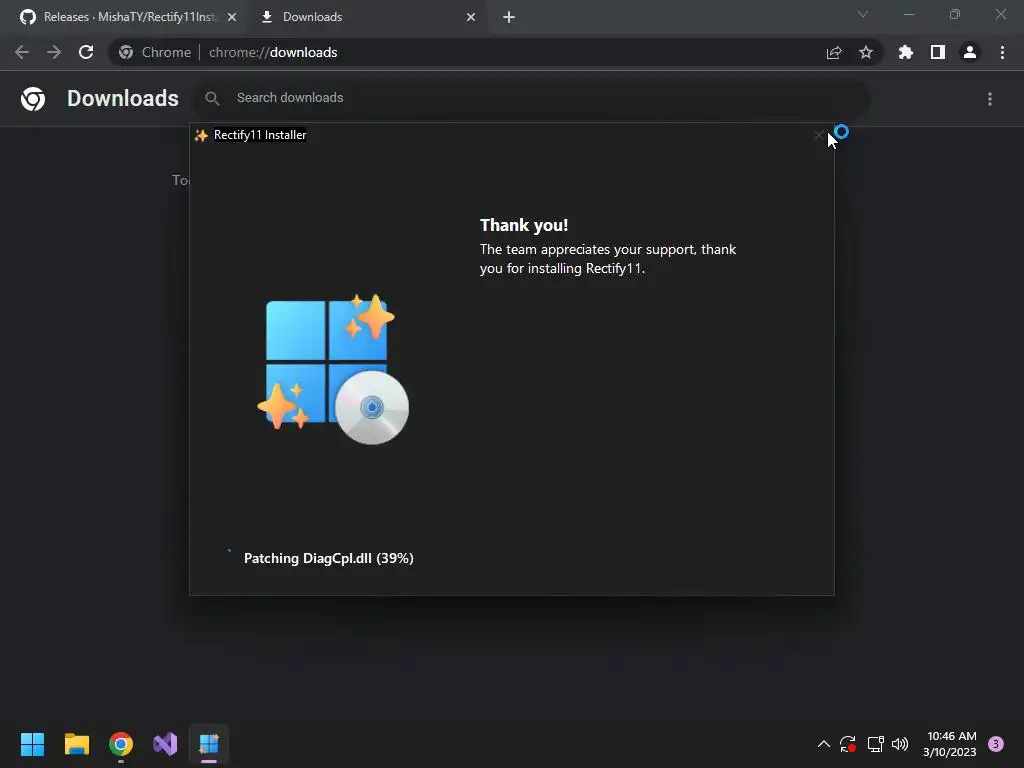The height and width of the screenshot is (768, 1024).
Task: Open a new browser tab
Action: click(x=509, y=17)
